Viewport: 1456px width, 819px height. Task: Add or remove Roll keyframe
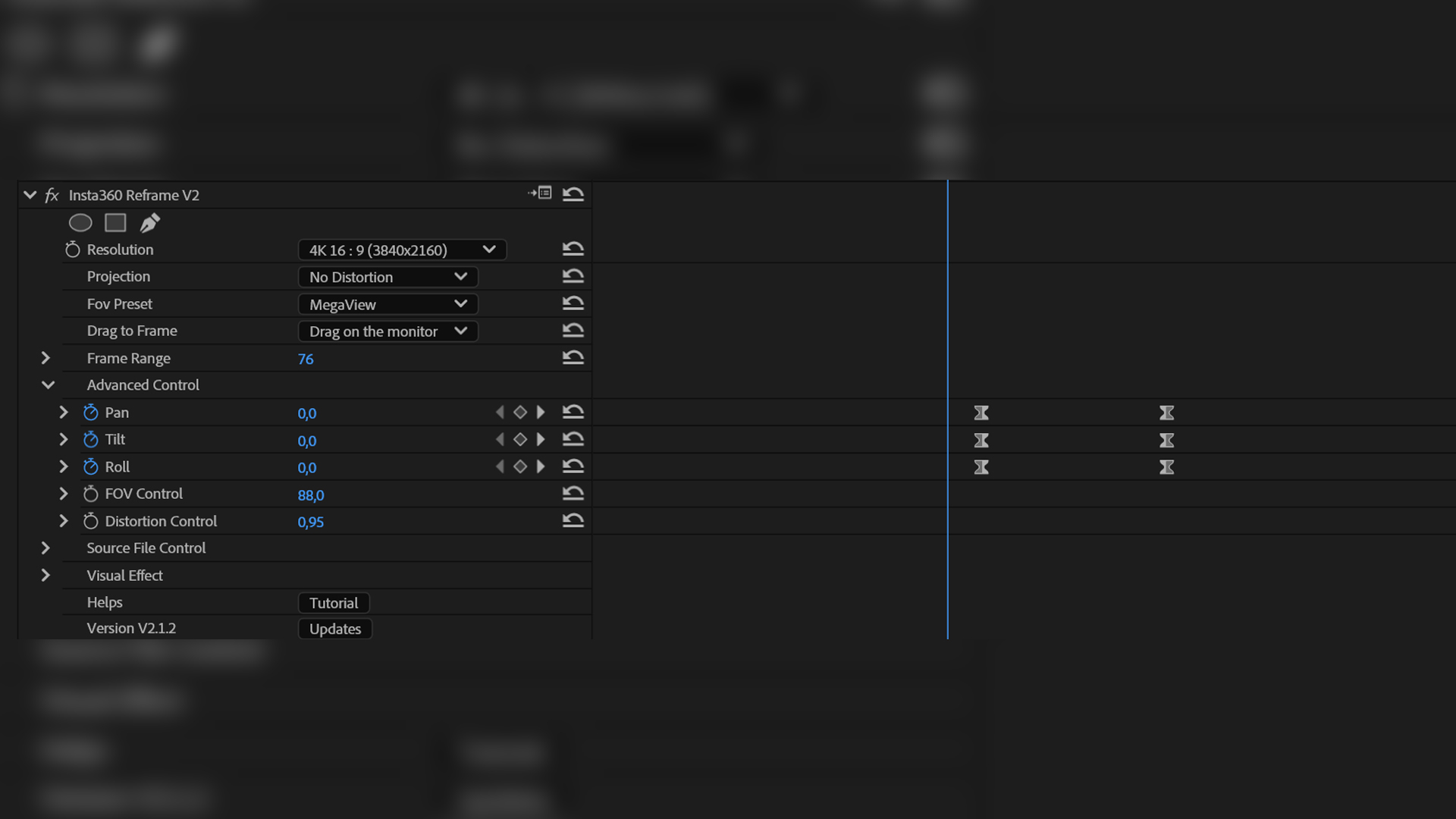(520, 467)
